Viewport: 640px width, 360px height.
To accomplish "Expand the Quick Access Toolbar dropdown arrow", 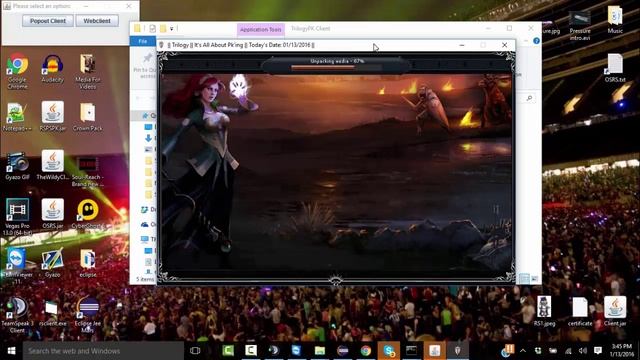I will pyautogui.click(x=171, y=29).
